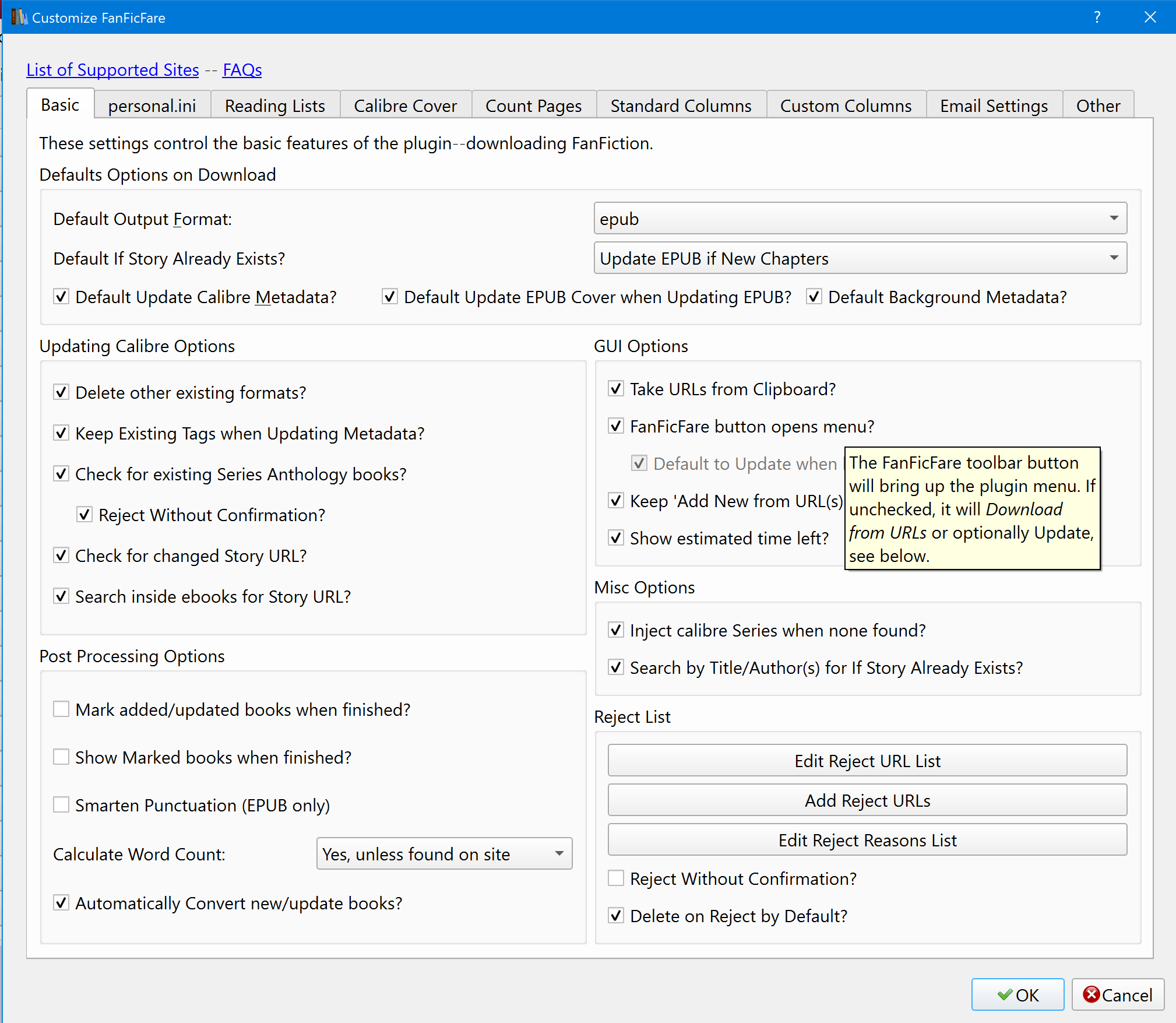
Task: Open the Calibre Cover tab
Action: click(405, 106)
